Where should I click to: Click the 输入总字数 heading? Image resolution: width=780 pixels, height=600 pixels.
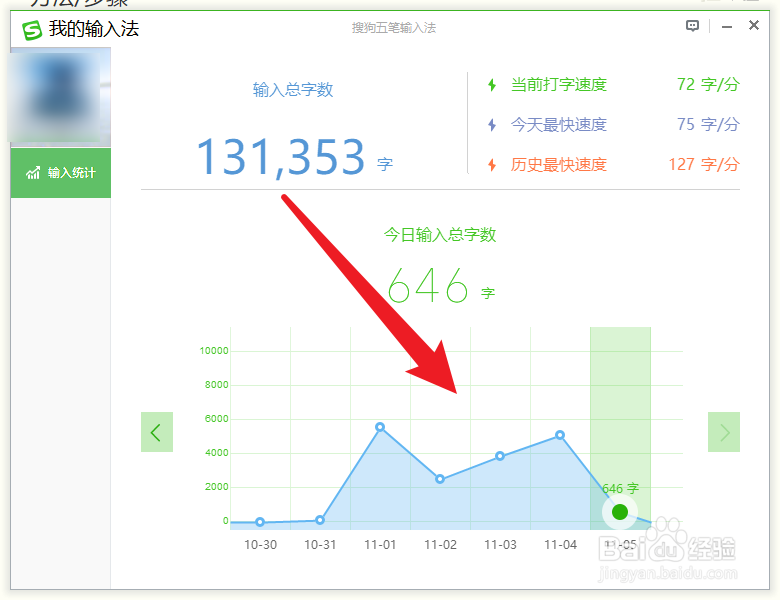click(293, 90)
